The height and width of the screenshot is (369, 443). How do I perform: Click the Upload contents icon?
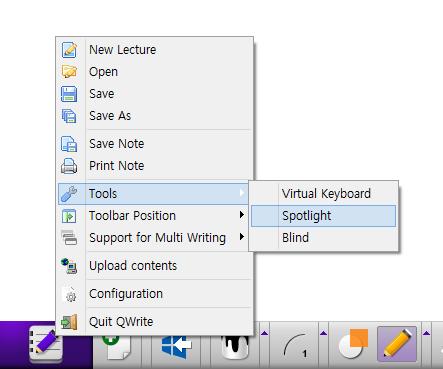69,266
